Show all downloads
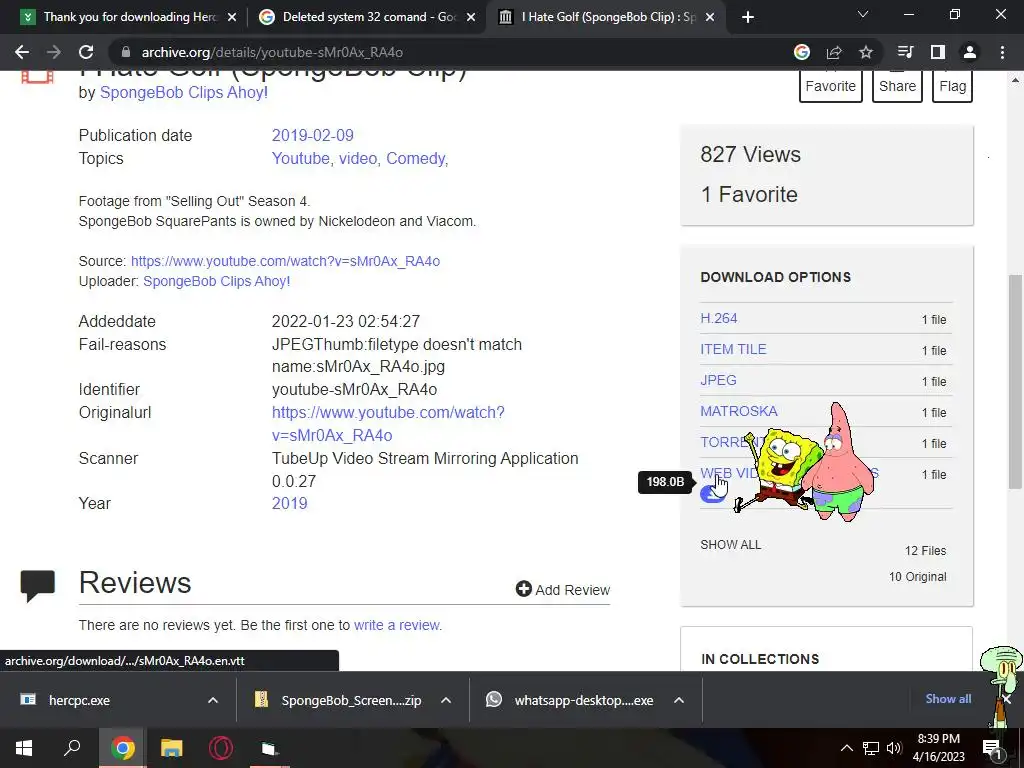 point(948,699)
